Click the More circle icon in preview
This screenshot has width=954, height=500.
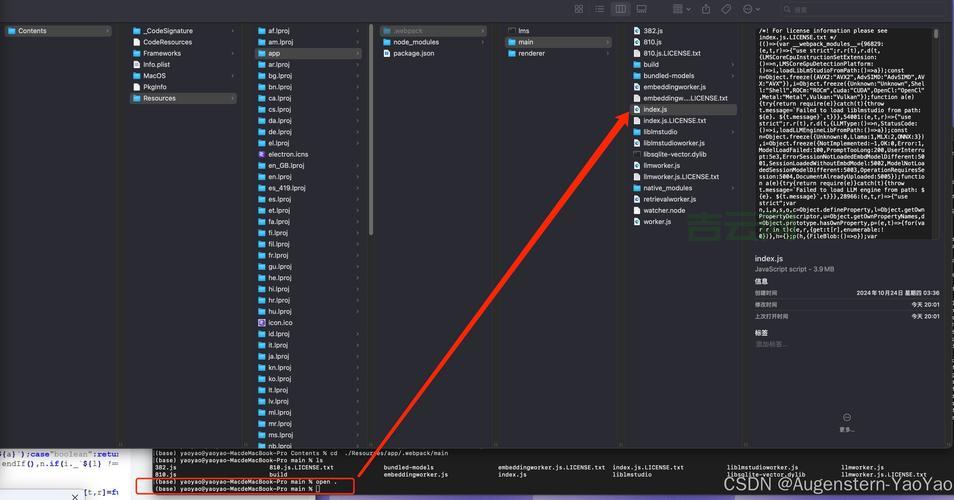(x=847, y=418)
